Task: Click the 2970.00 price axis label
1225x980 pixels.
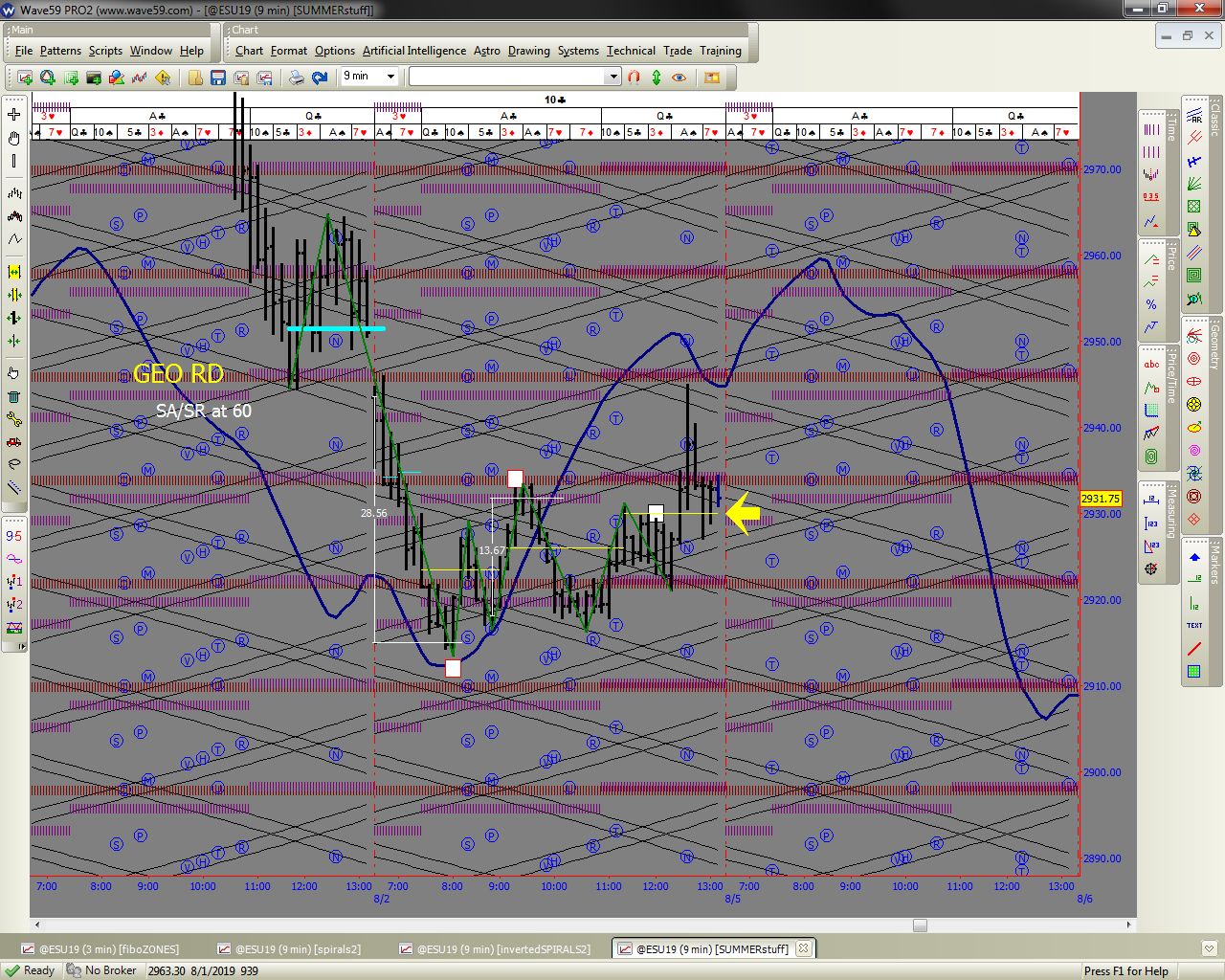Action: pos(1102,169)
